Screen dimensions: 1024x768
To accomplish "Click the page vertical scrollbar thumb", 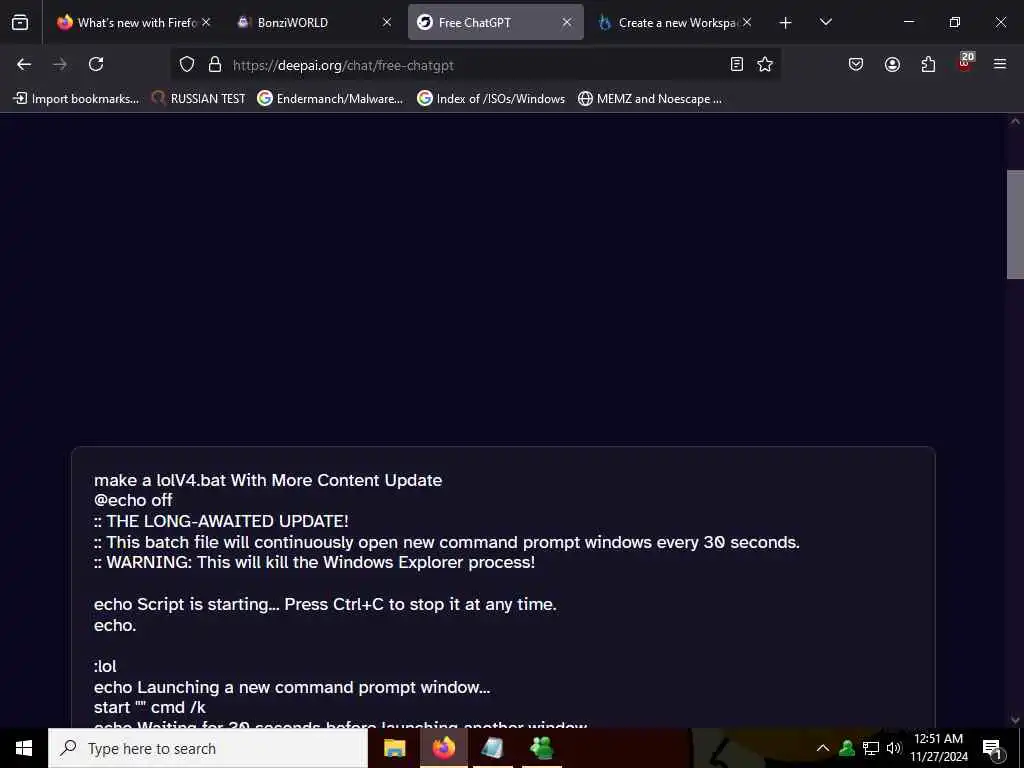I will coord(1015,224).
